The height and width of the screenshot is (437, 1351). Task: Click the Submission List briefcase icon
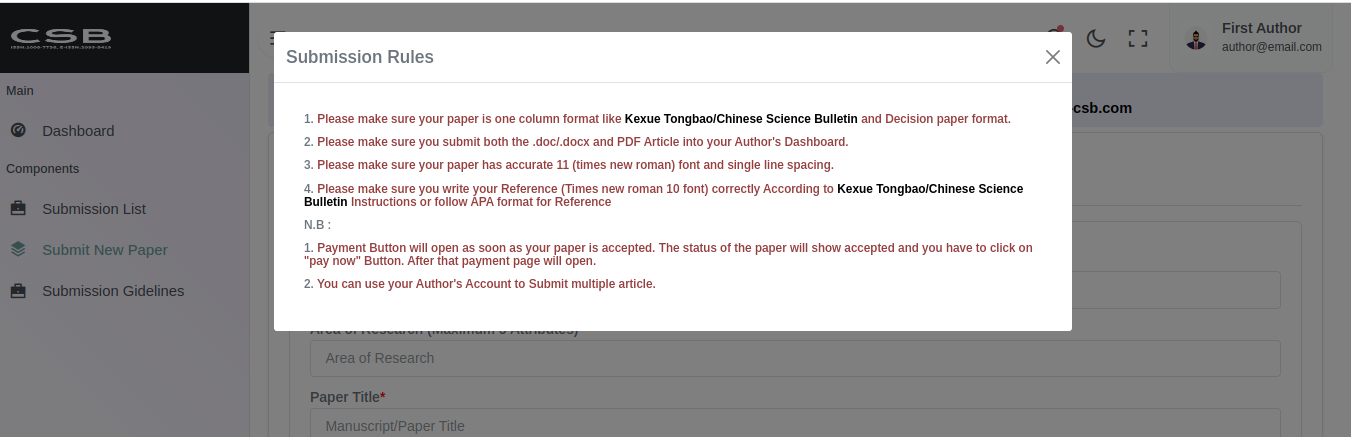pos(18,209)
